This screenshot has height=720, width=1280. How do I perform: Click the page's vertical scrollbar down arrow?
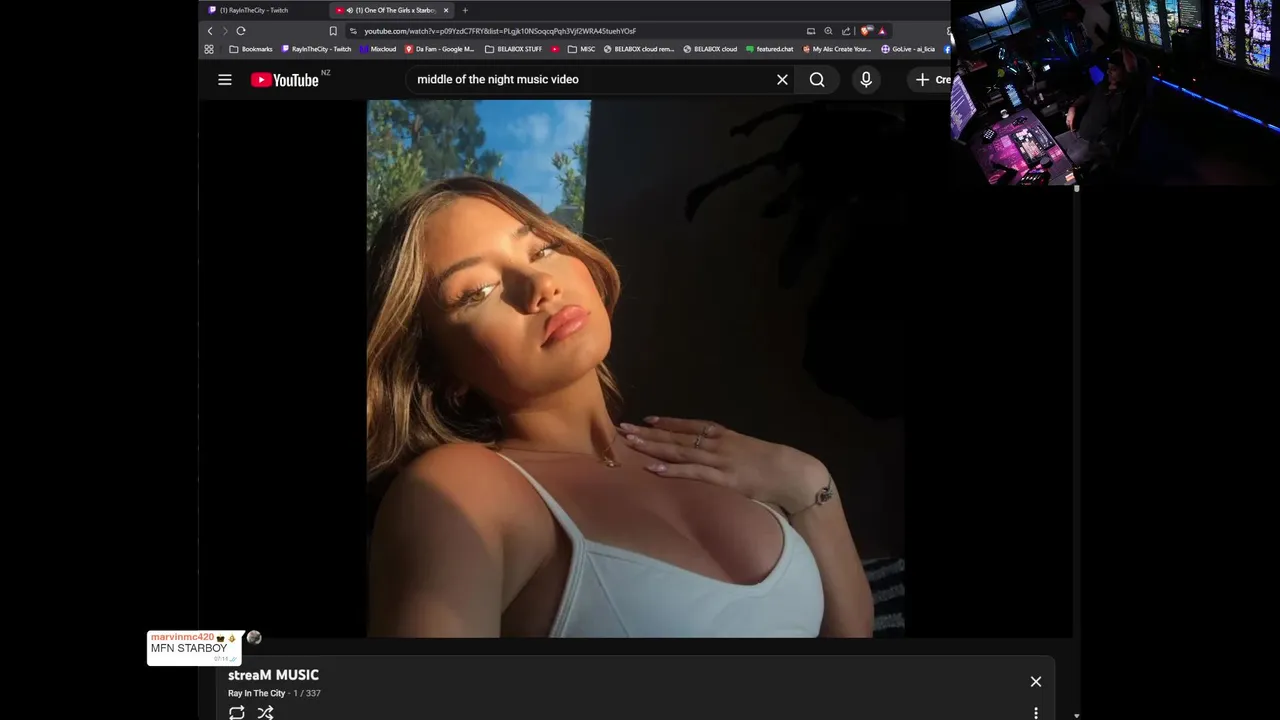tap(1076, 715)
